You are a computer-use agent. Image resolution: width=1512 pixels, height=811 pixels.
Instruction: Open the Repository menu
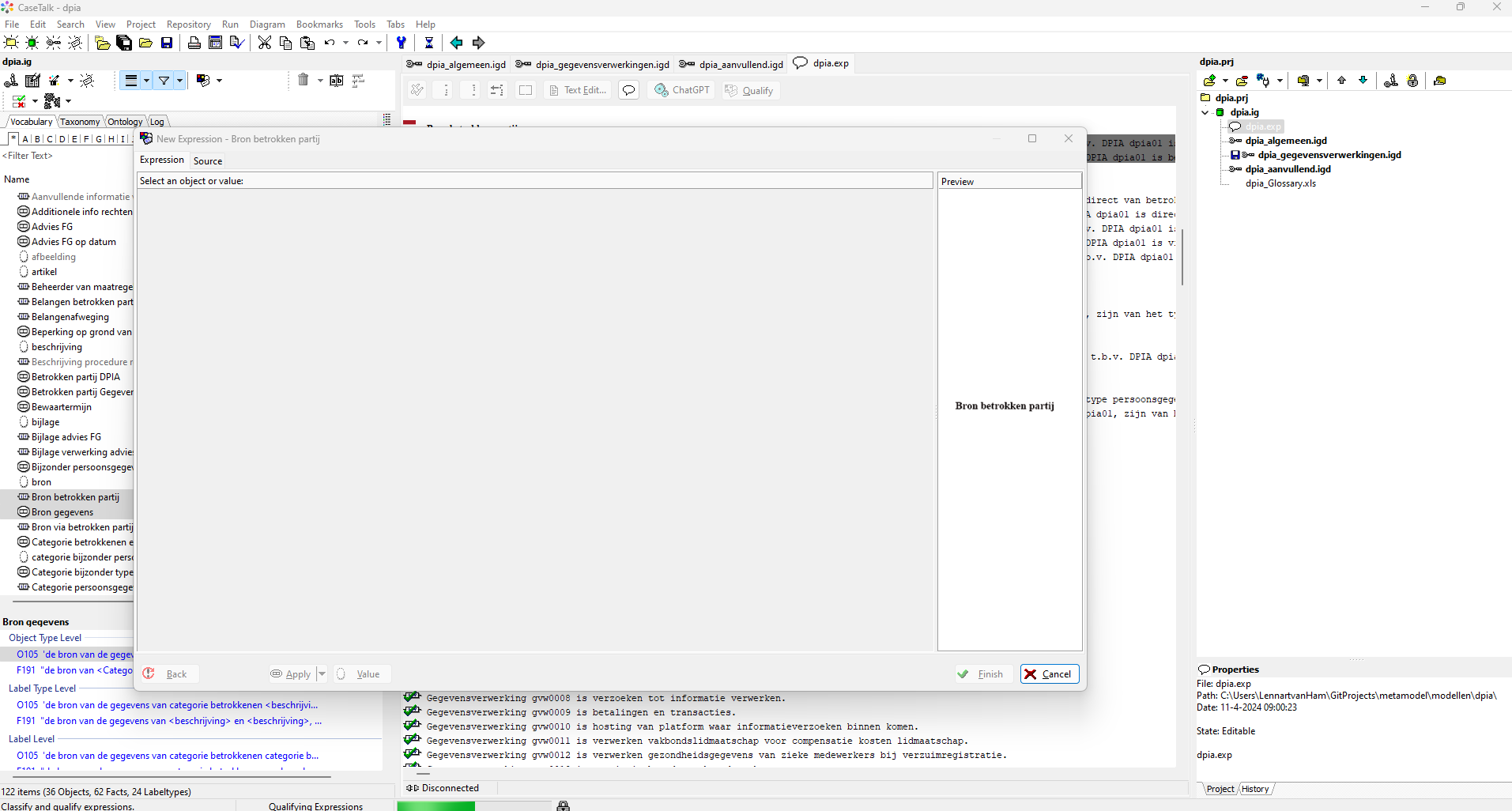[x=188, y=25]
